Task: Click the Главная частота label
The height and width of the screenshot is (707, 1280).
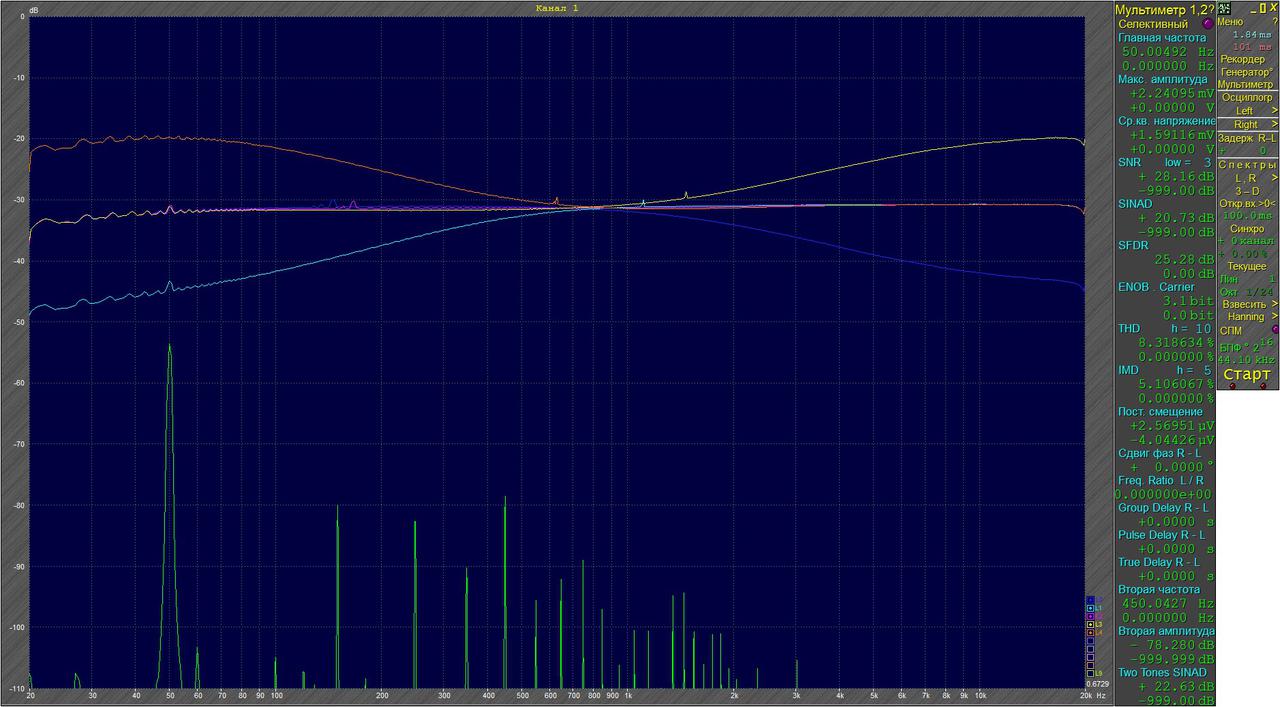Action: click(x=1162, y=37)
